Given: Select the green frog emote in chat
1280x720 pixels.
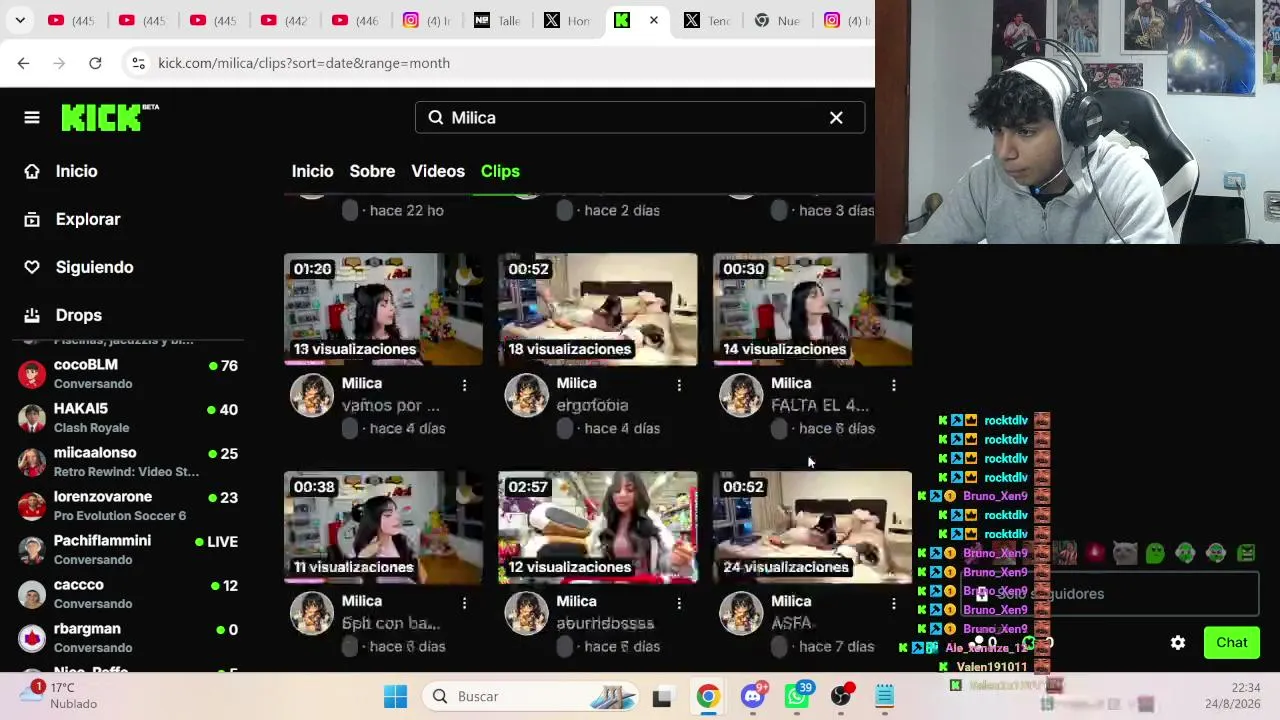Looking at the screenshot, I should [1155, 553].
